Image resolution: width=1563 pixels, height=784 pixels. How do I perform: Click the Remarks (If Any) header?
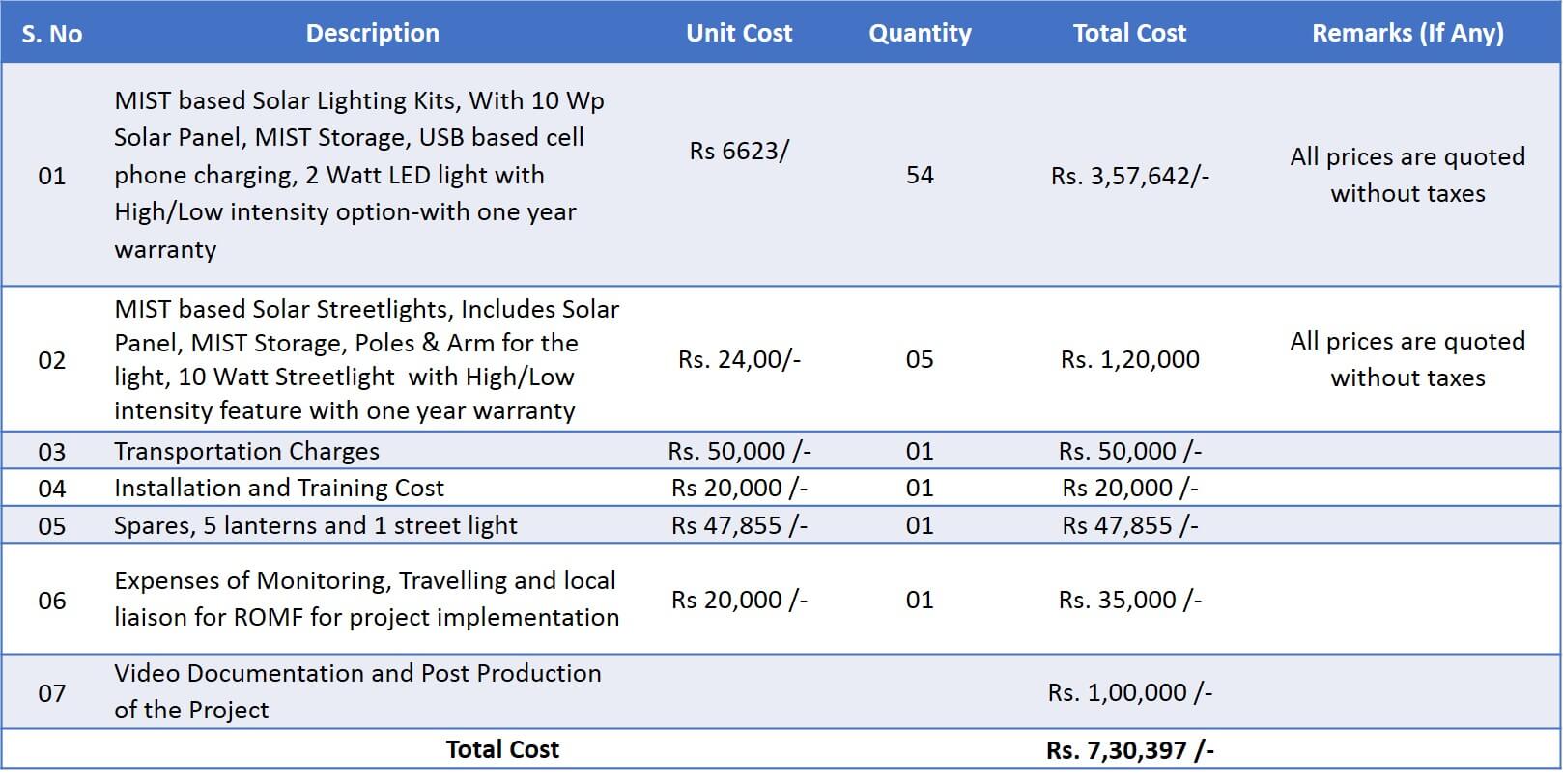(x=1407, y=34)
